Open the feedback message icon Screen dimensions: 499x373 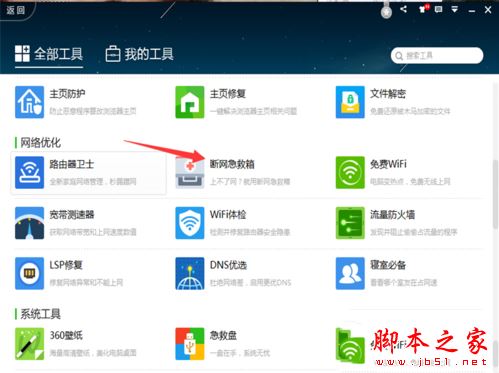pos(439,9)
